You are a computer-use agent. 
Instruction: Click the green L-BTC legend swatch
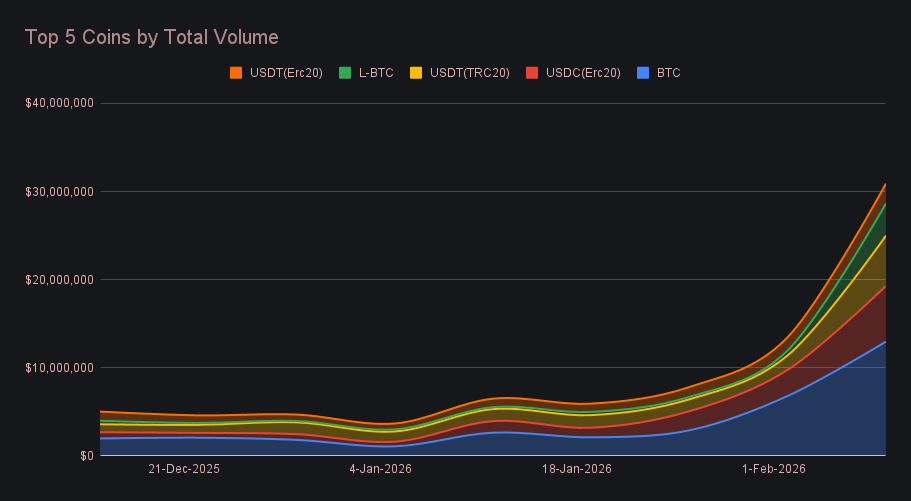[345, 73]
